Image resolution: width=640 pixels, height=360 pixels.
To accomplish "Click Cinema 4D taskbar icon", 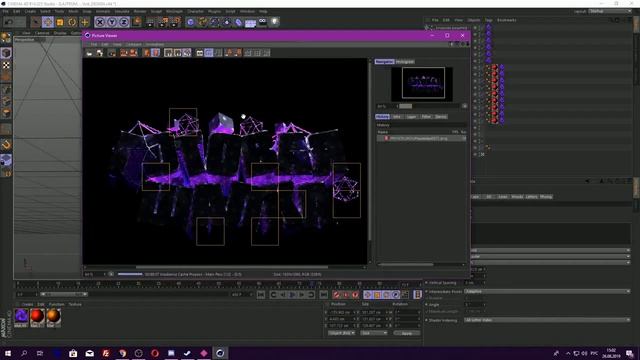I will tap(220, 353).
